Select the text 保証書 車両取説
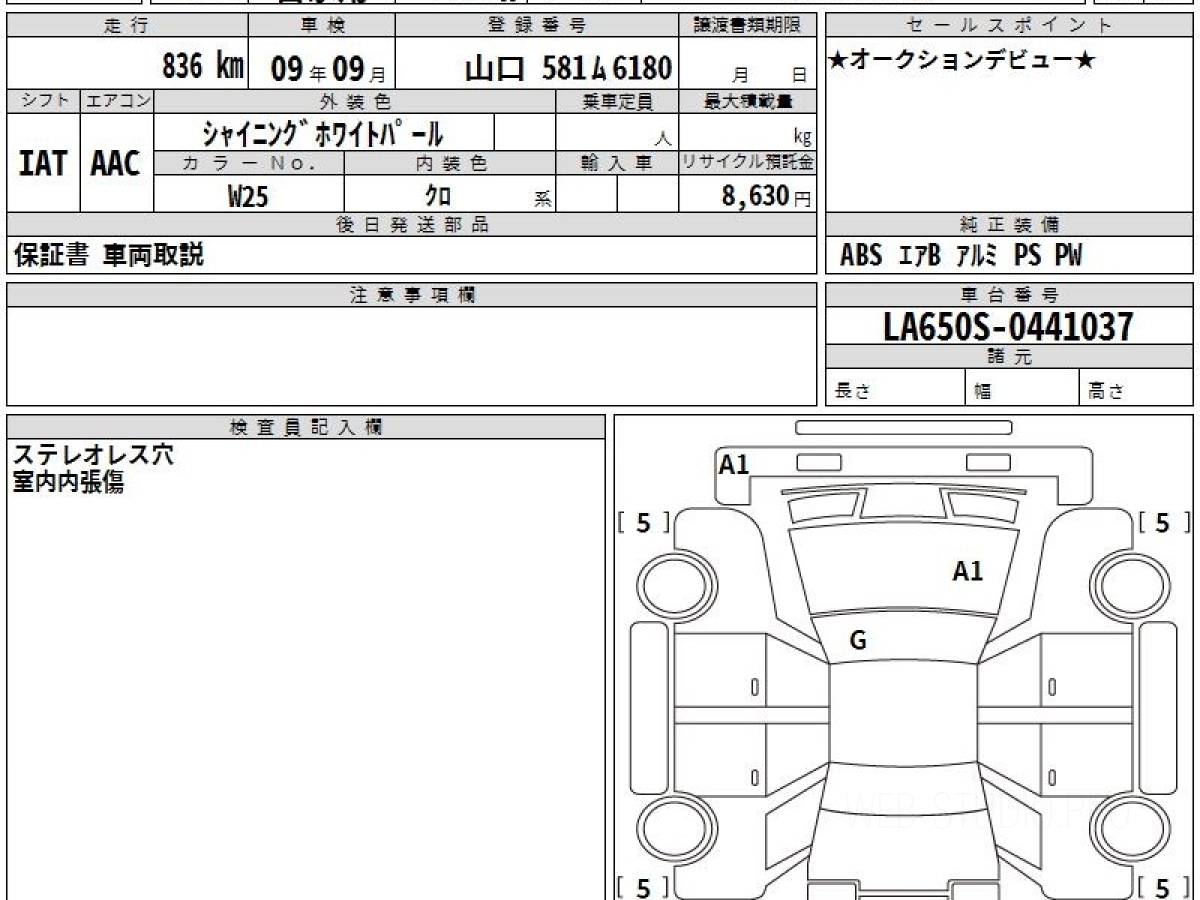1200x900 pixels. pyautogui.click(x=109, y=255)
